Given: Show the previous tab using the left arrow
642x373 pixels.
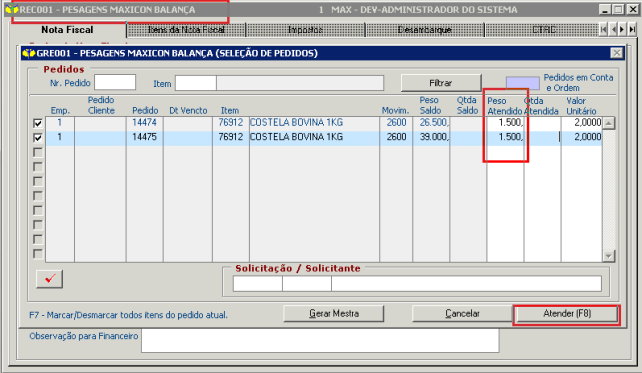Looking at the screenshot, I should [x=613, y=29].
